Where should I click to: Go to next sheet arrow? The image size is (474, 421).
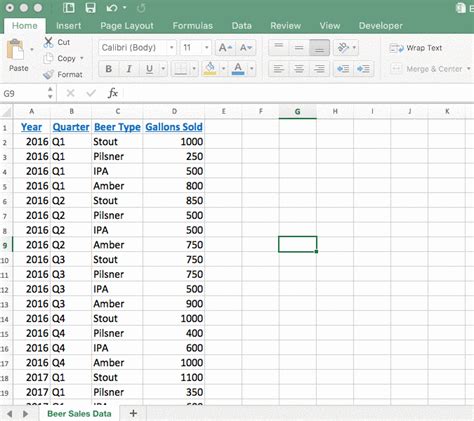[x=25, y=414]
